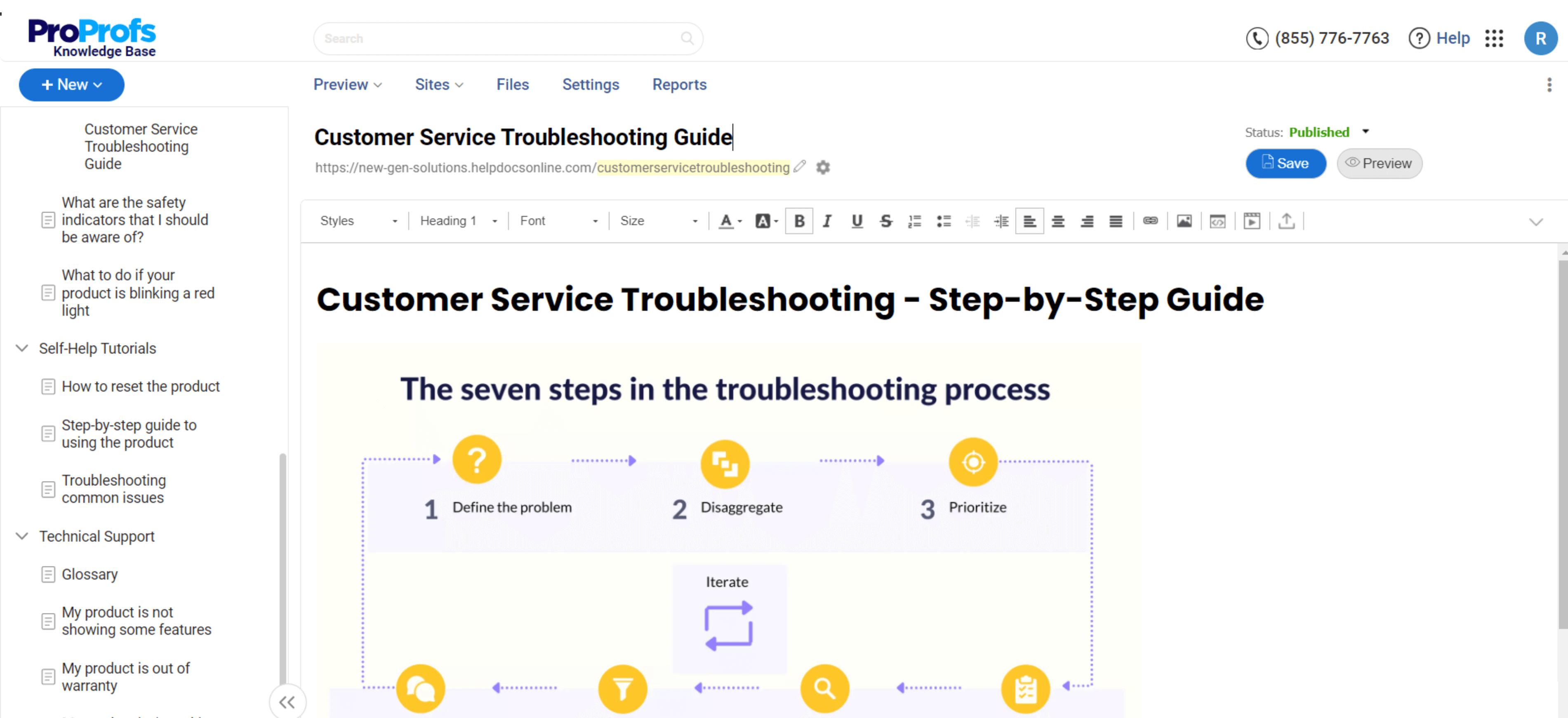This screenshot has width=1568, height=718.
Task: Open the text color picker
Action: click(730, 221)
